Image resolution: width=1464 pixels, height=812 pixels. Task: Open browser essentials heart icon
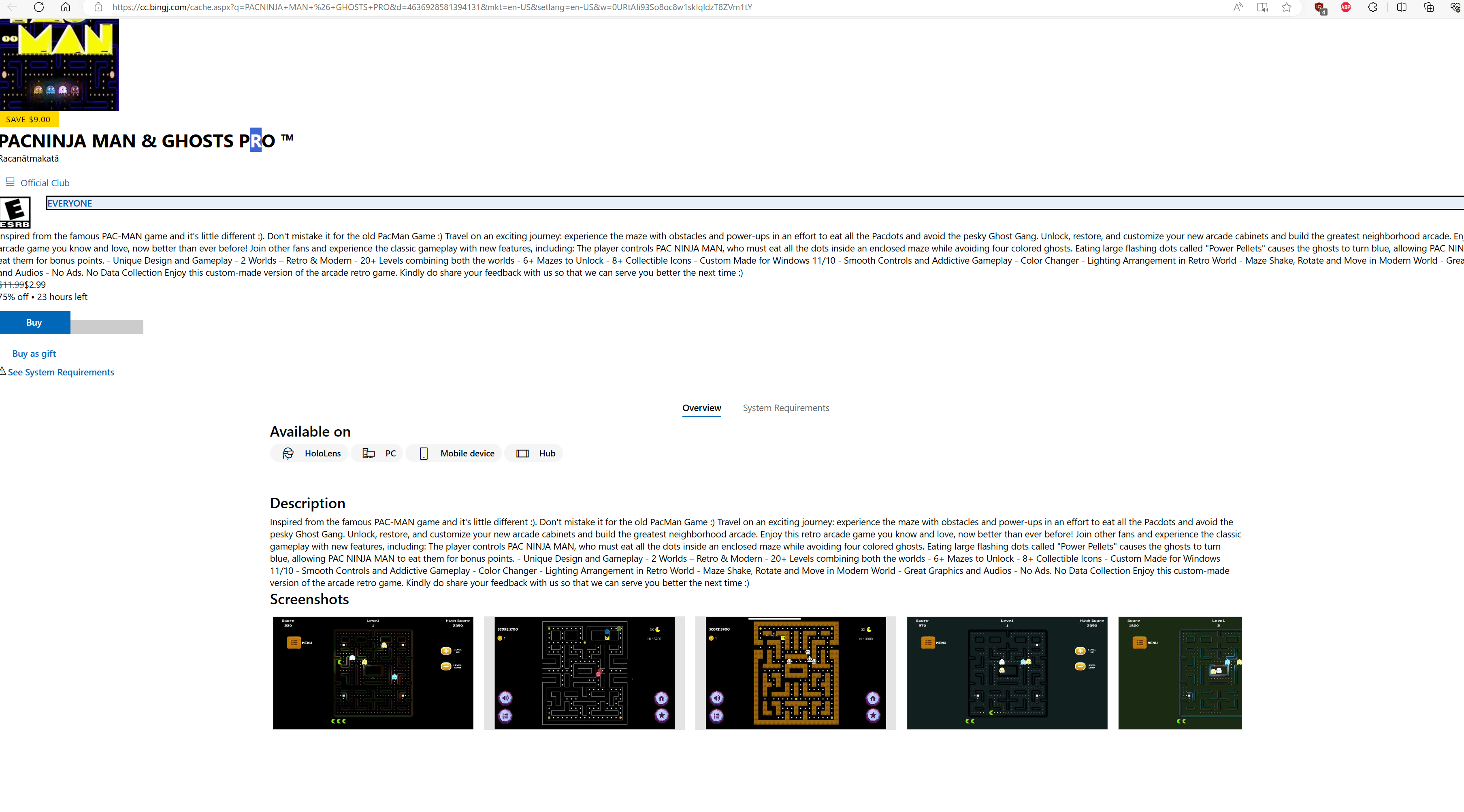point(1455,7)
